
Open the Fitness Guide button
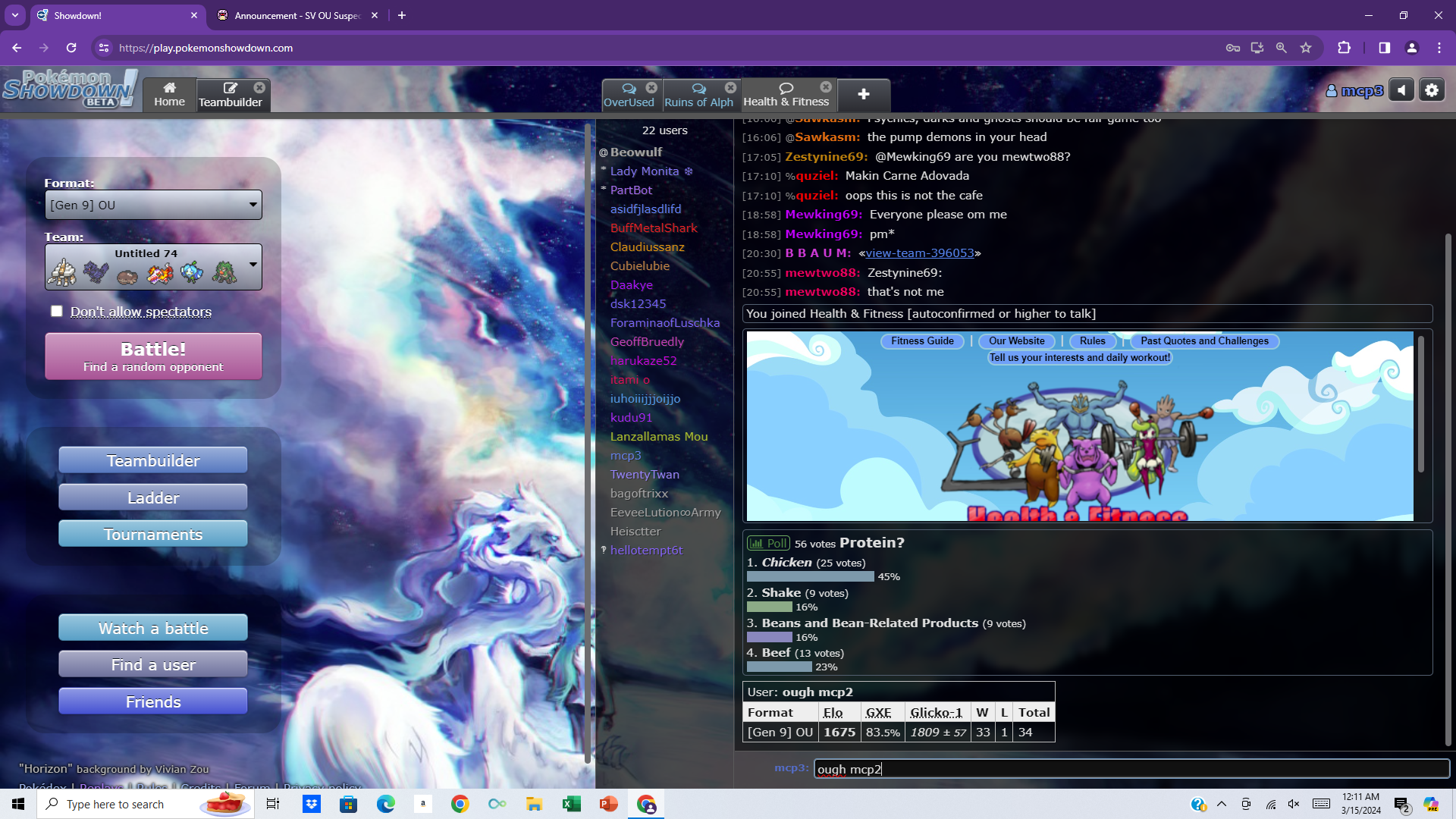coord(922,341)
